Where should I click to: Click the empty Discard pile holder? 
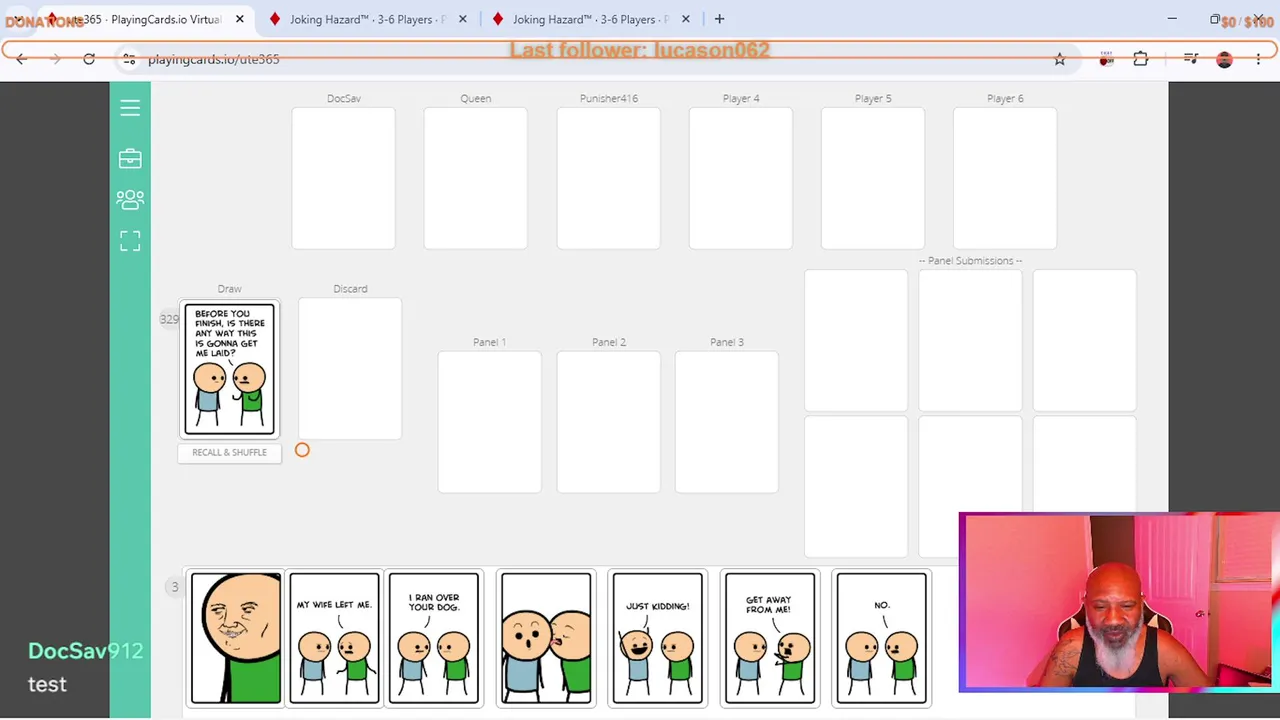[x=350, y=369]
